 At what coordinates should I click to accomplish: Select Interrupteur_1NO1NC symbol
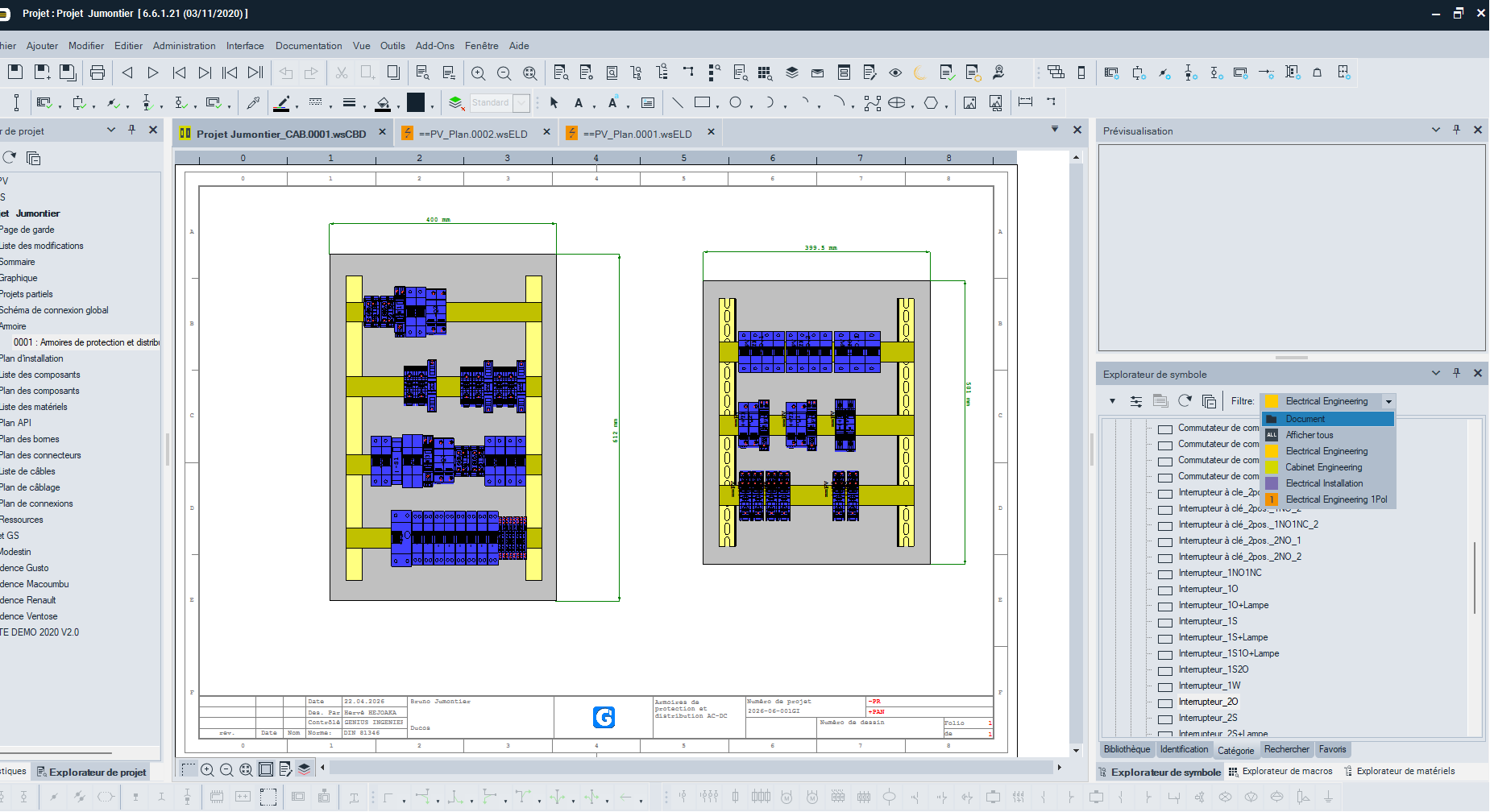[x=1219, y=573]
